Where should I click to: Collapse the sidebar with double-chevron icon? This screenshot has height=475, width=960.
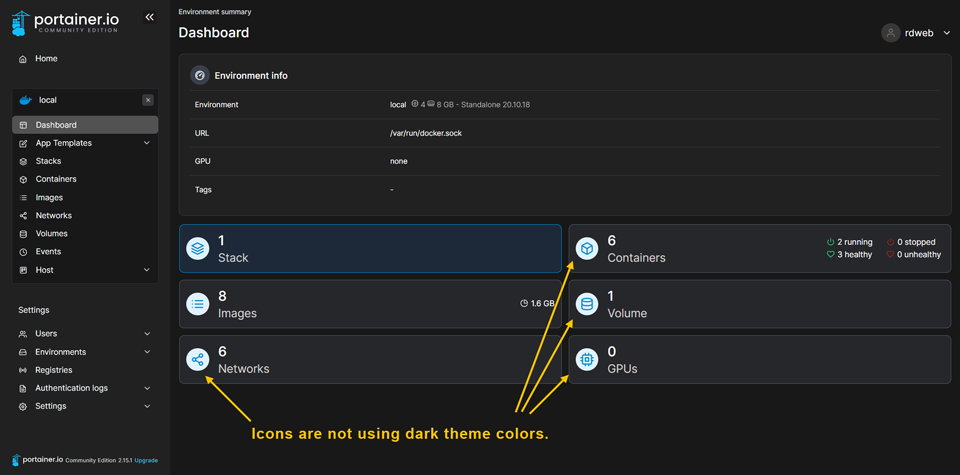pyautogui.click(x=149, y=17)
